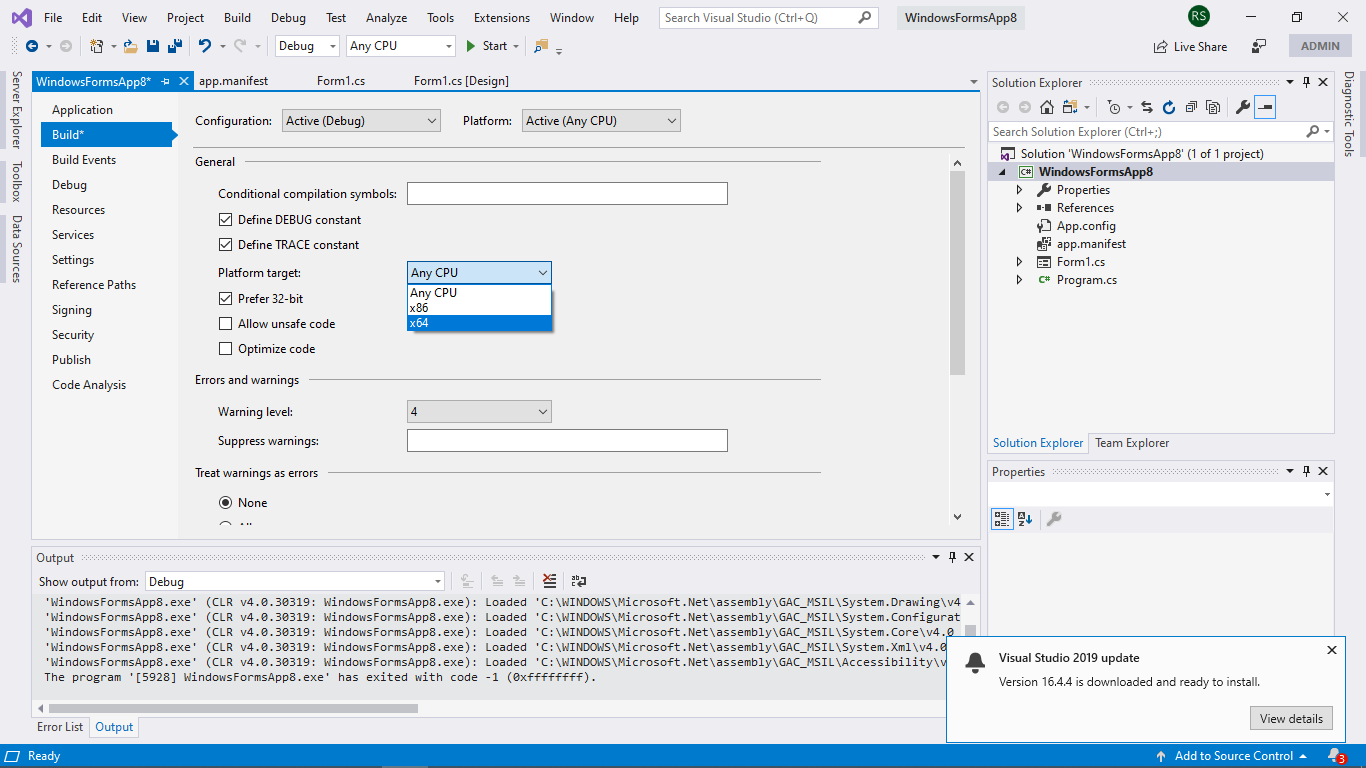Save the current file with floppy icon
The height and width of the screenshot is (768, 1366).
153,46
